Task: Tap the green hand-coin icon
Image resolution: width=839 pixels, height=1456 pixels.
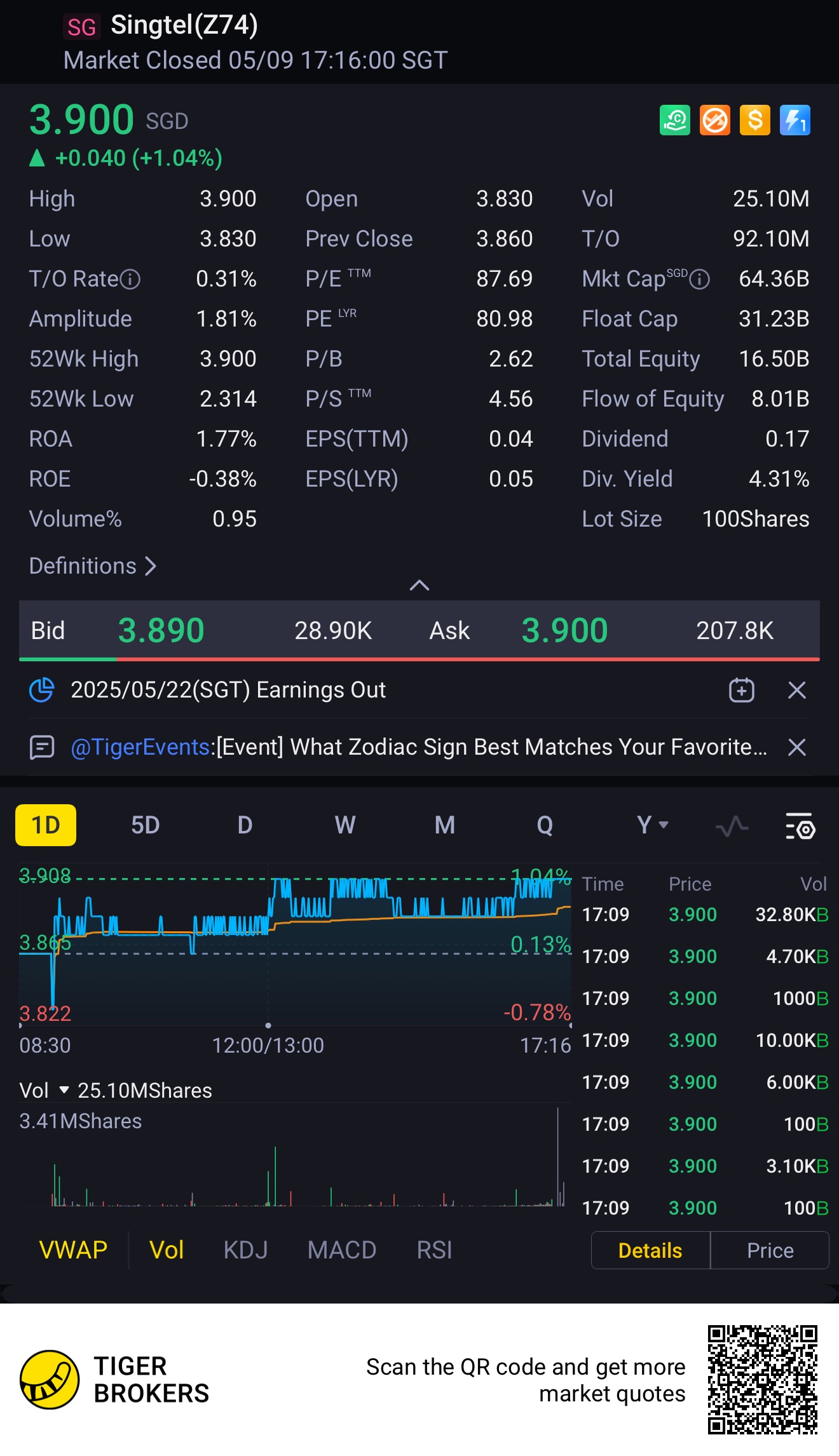Action: click(x=675, y=120)
